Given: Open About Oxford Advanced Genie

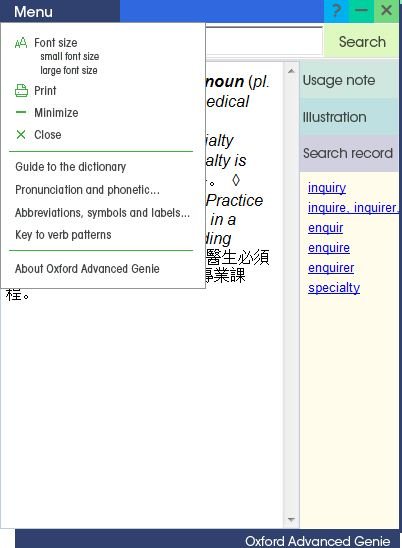Looking at the screenshot, I should click(87, 269).
